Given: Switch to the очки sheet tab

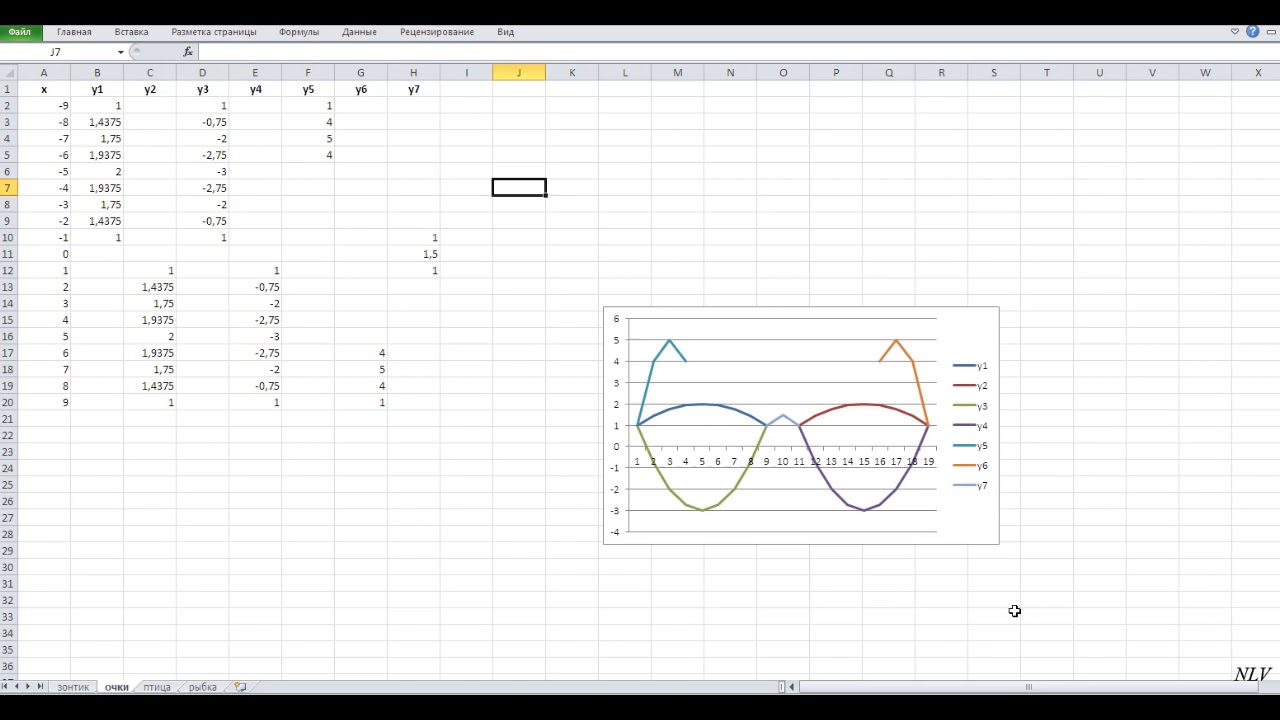Looking at the screenshot, I should 116,687.
